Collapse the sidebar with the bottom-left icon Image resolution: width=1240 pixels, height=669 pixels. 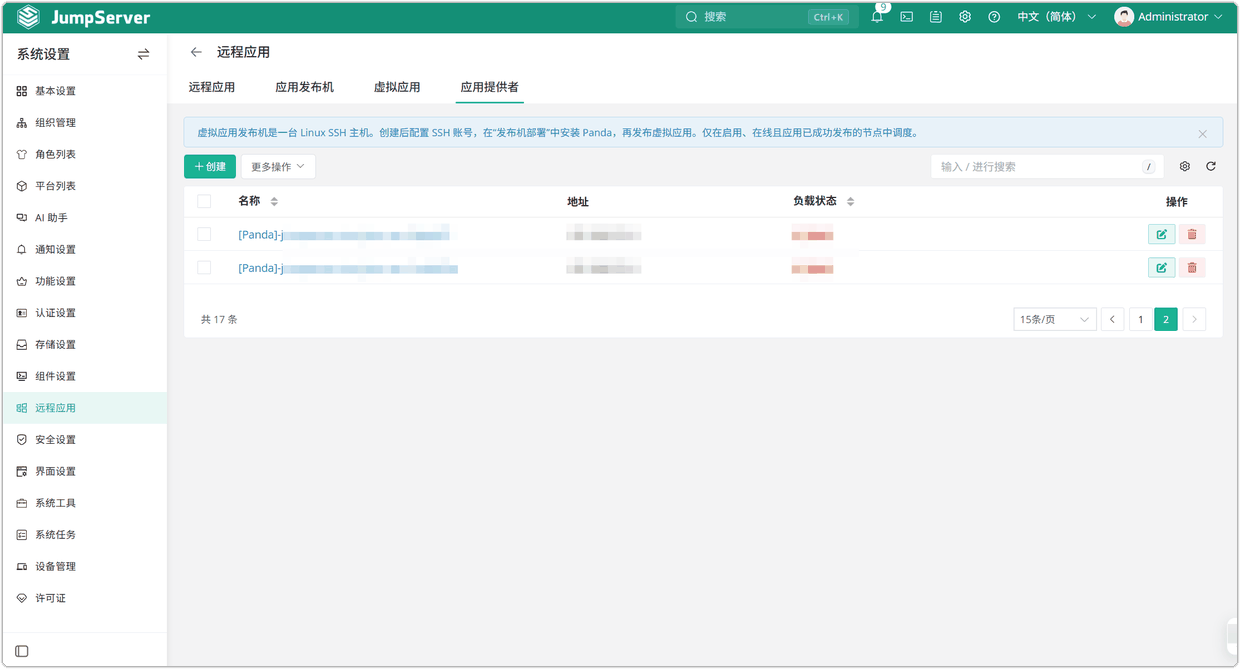22,651
